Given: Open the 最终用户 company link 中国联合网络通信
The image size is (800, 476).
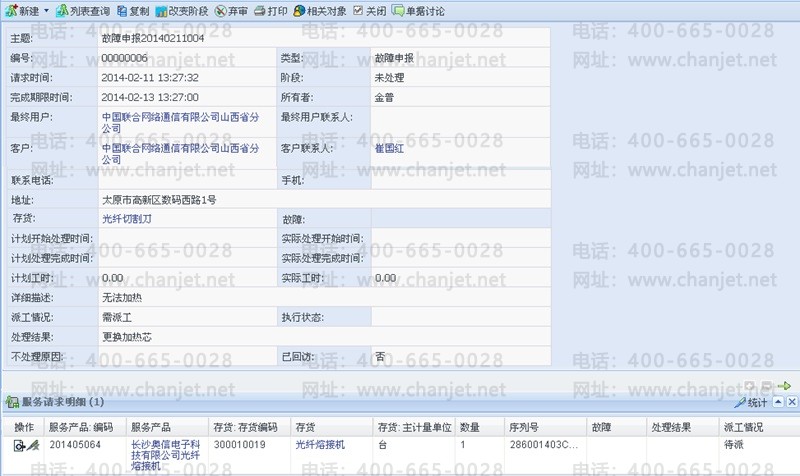Looking at the screenshot, I should [180, 122].
